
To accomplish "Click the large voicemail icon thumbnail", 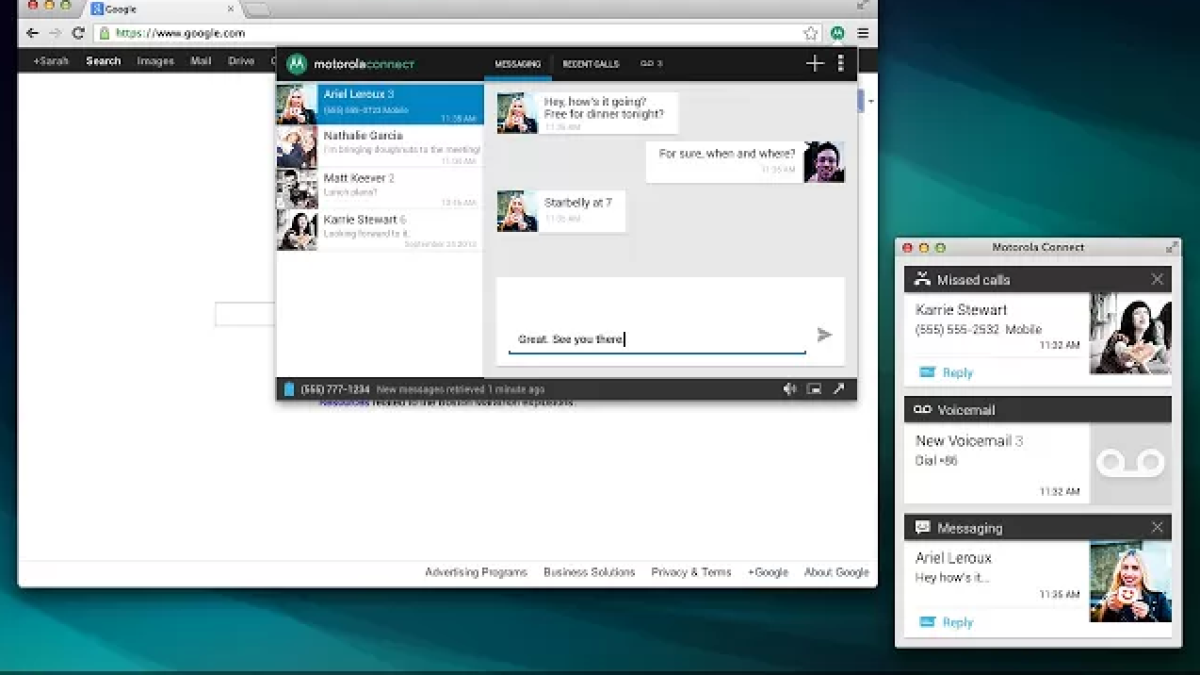I will click(1130, 463).
